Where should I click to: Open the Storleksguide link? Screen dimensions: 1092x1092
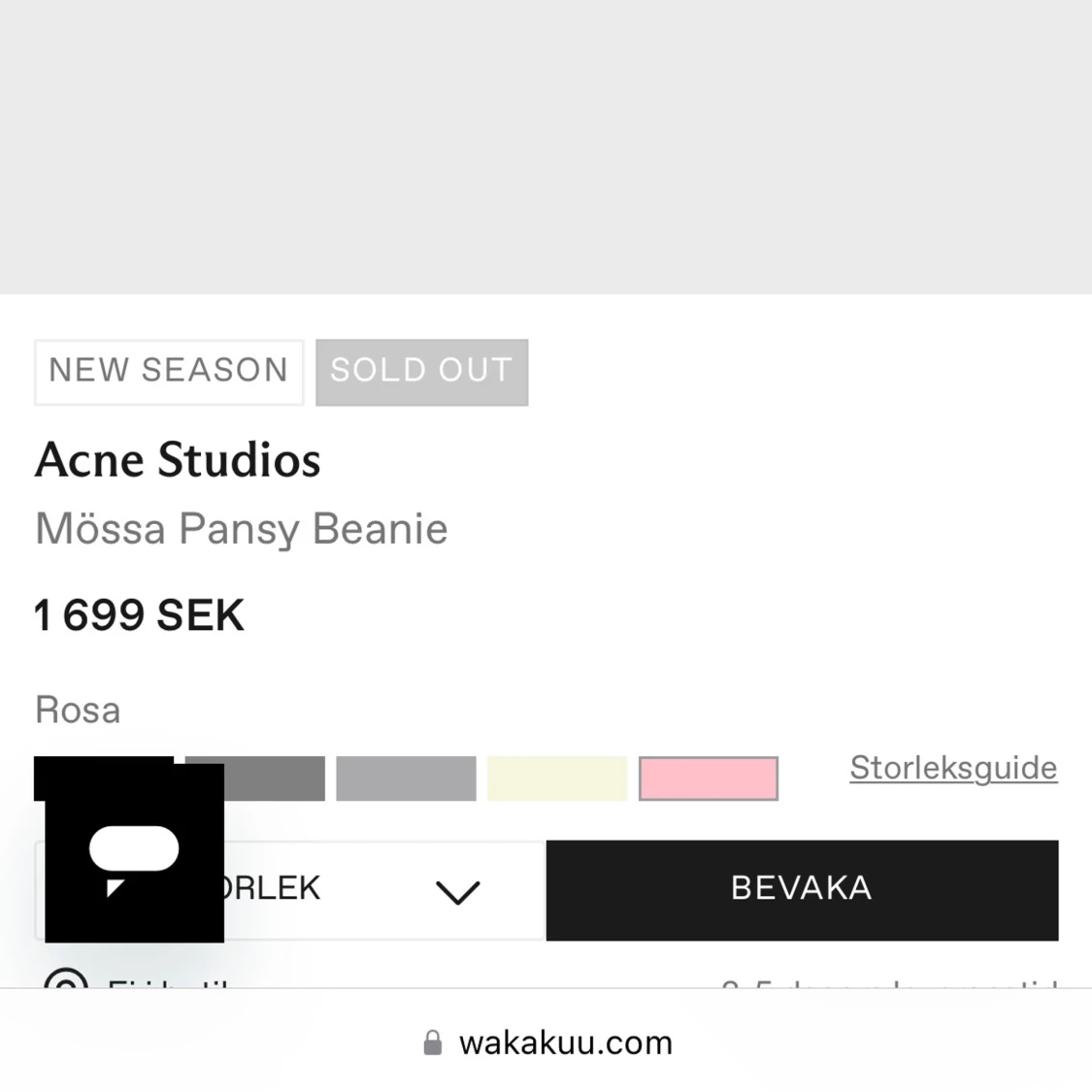click(x=953, y=768)
